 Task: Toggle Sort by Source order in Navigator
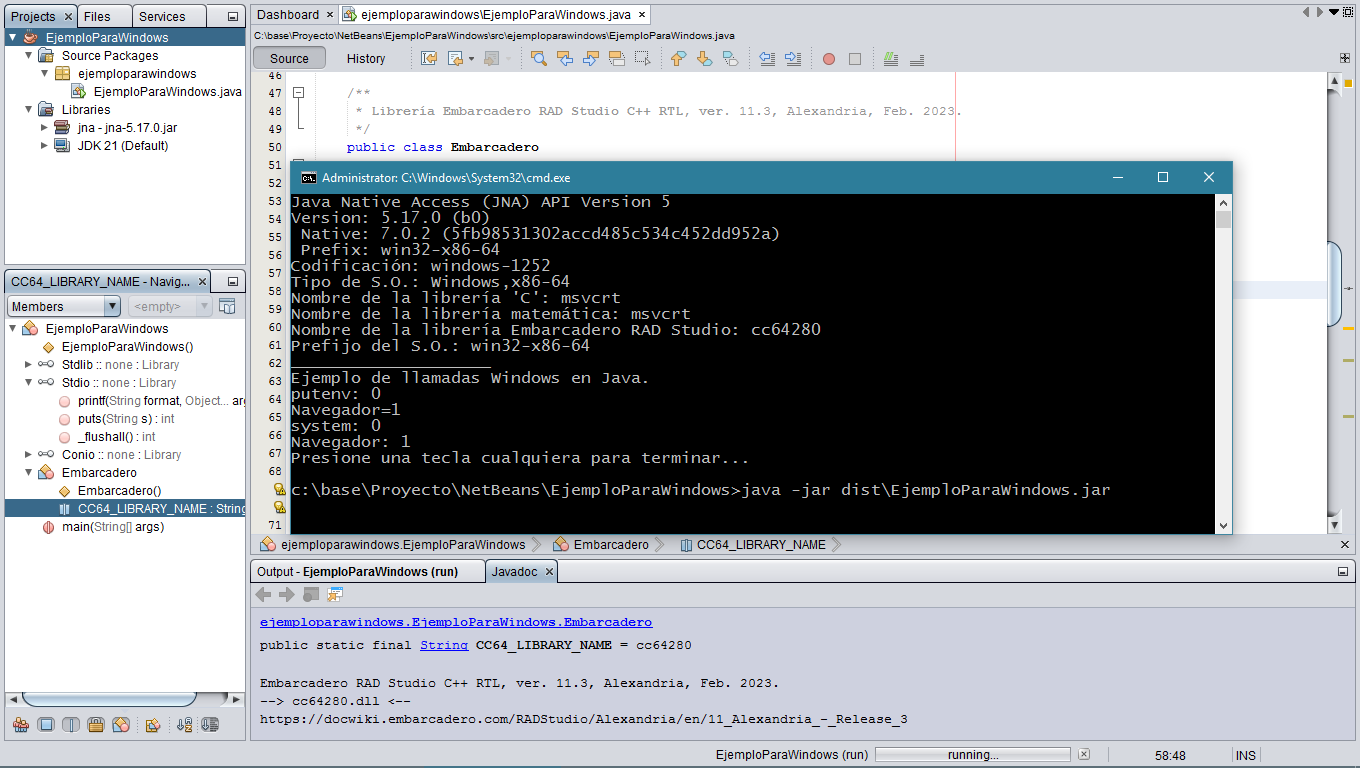[x=209, y=725]
